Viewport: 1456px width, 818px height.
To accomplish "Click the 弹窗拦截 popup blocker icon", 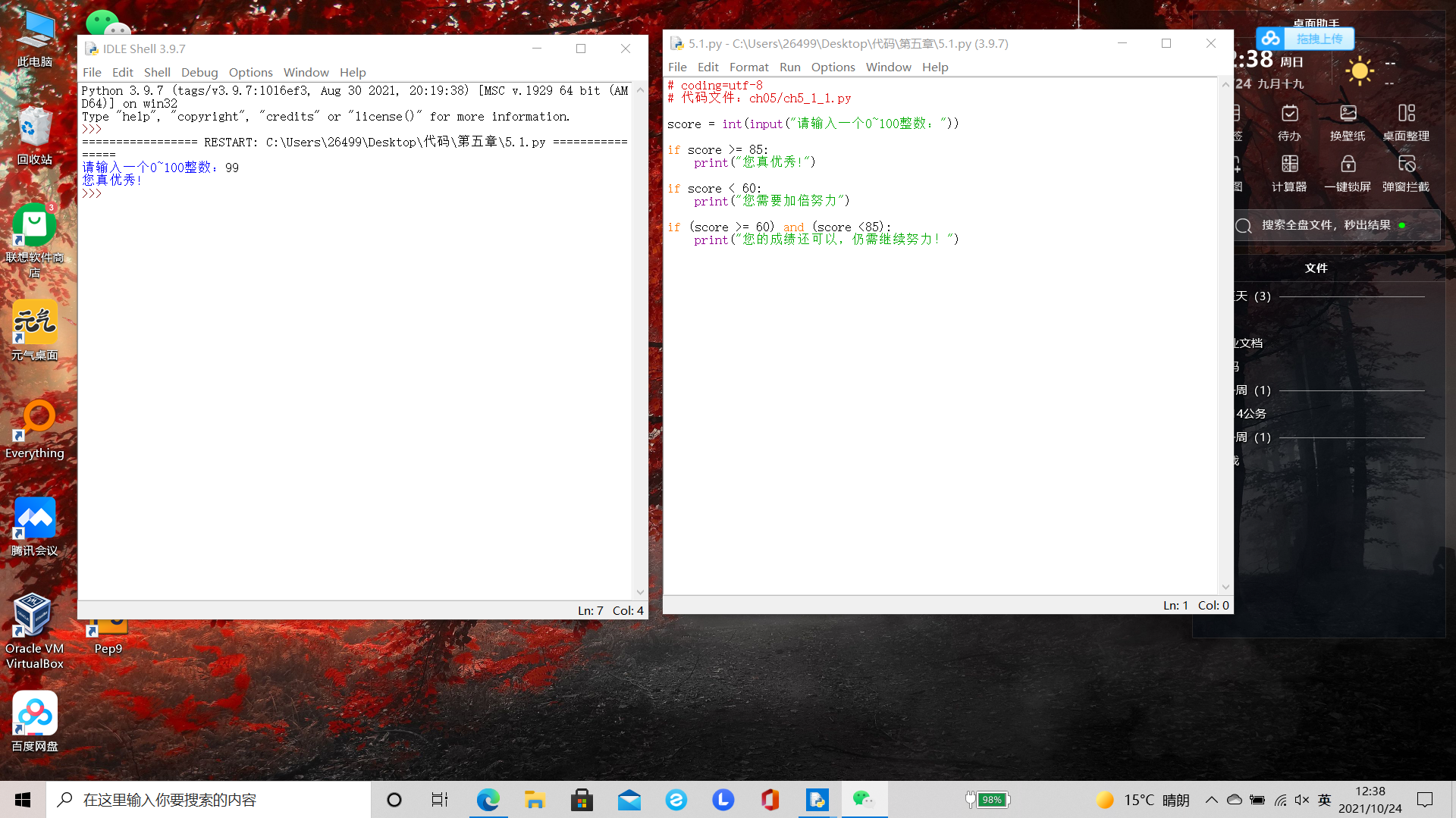I will [x=1406, y=174].
